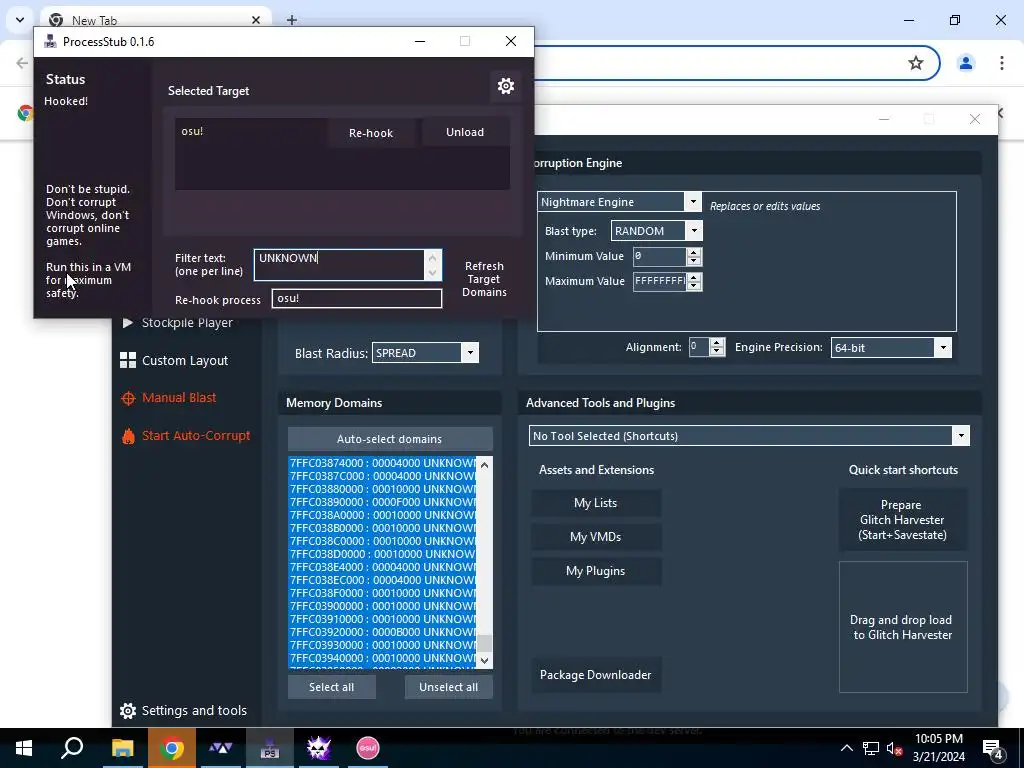Click the Stockpile Player play icon
Image resolution: width=1024 pixels, height=768 pixels.
pos(128,323)
